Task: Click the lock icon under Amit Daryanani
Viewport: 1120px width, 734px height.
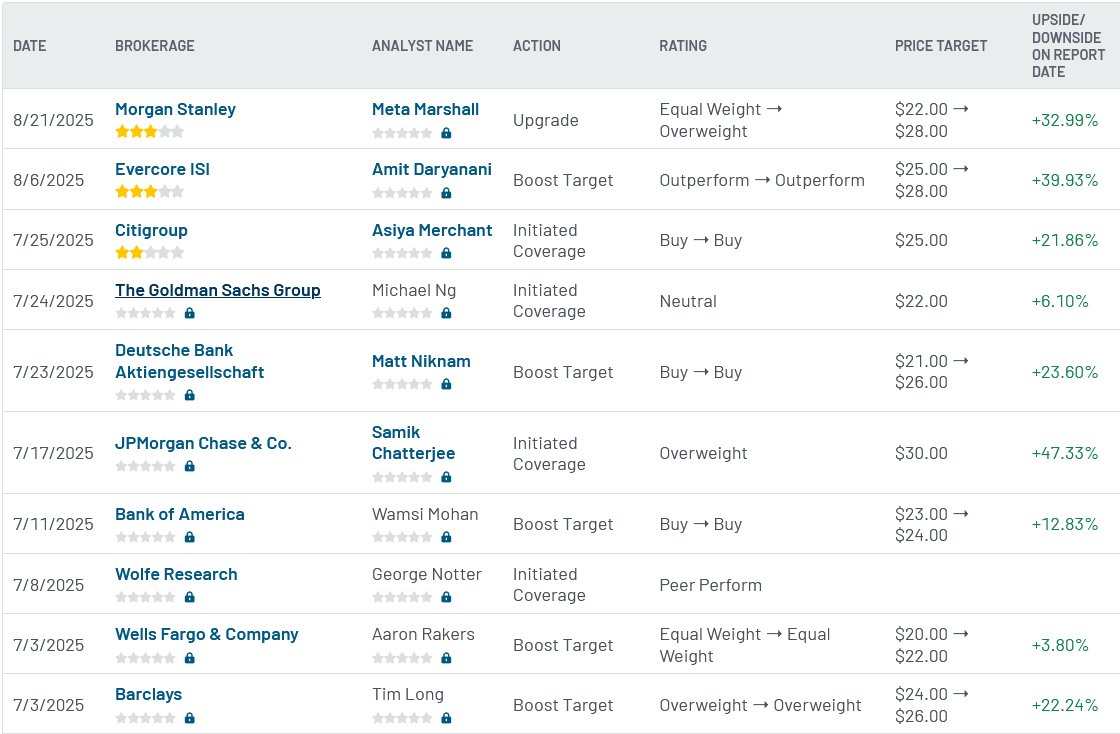Action: coord(446,193)
